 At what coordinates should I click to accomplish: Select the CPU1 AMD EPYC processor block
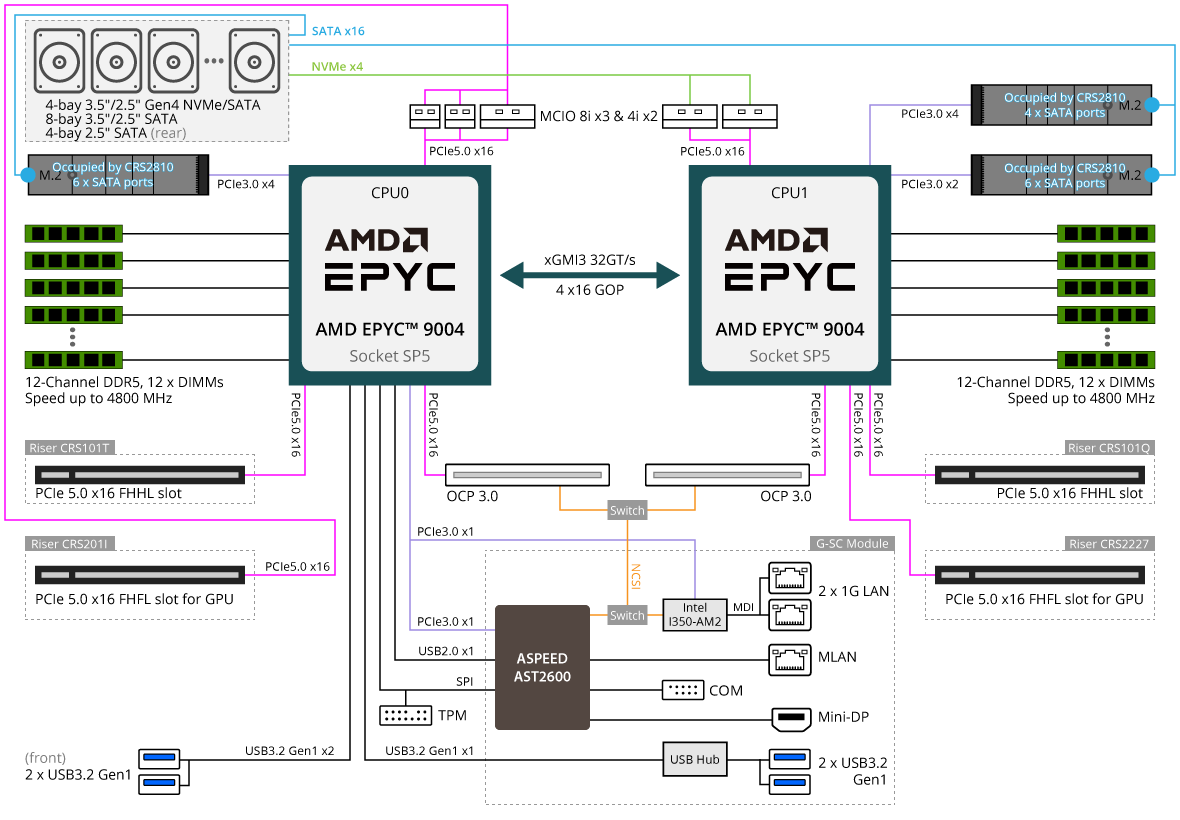(x=789, y=275)
